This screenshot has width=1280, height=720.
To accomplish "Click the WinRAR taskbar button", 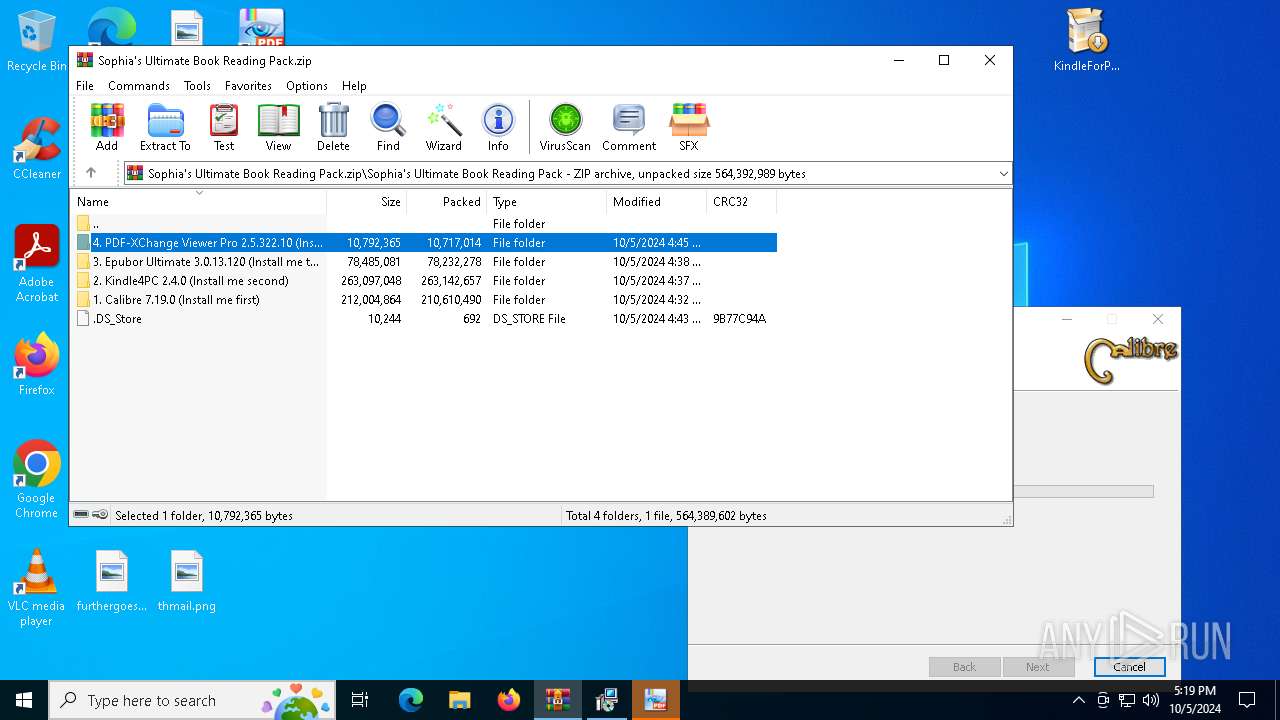I will pos(558,700).
